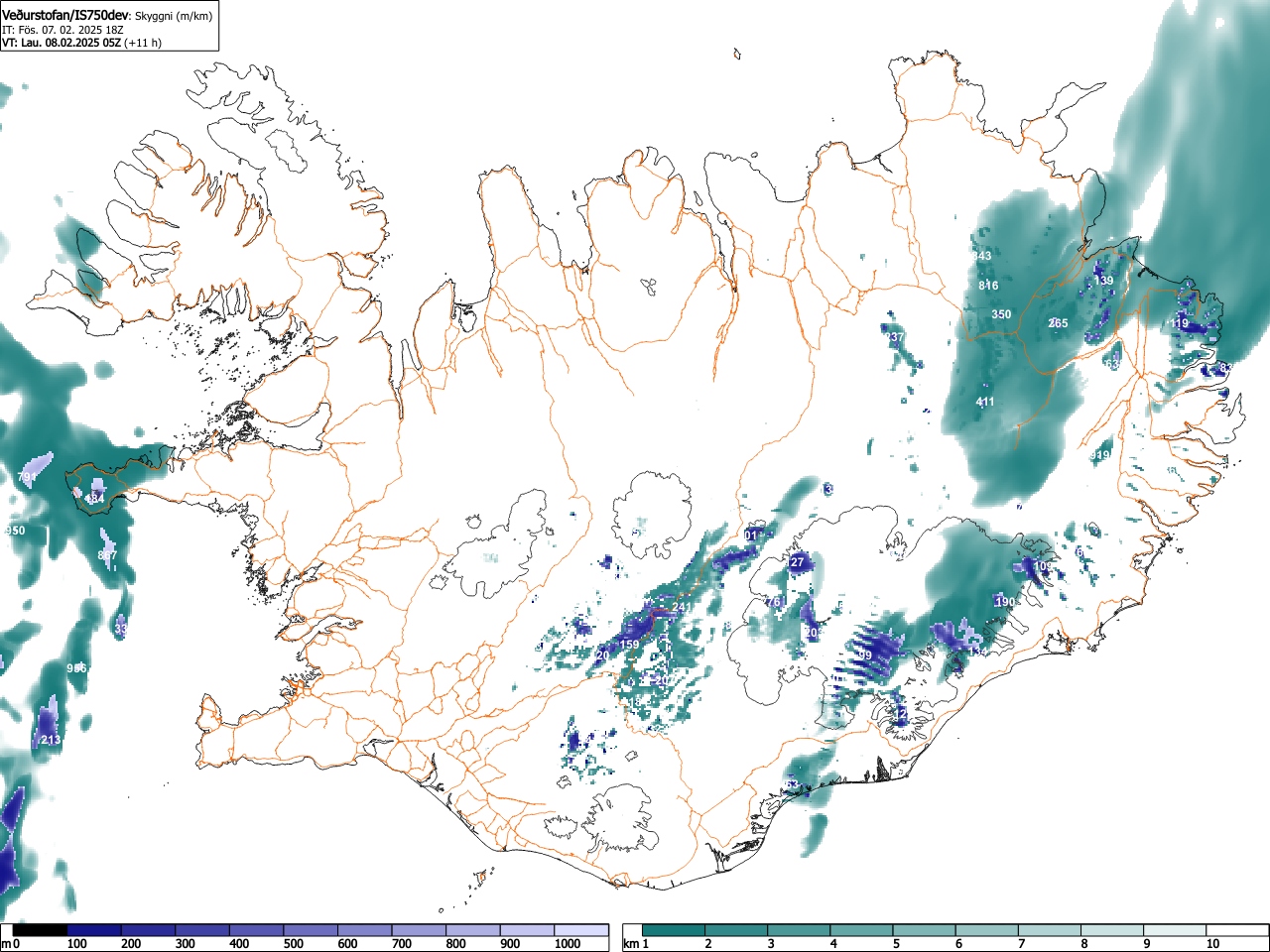Click the '213' value in the southwest sea
Image resolution: width=1270 pixels, height=952 pixels.
51,740
